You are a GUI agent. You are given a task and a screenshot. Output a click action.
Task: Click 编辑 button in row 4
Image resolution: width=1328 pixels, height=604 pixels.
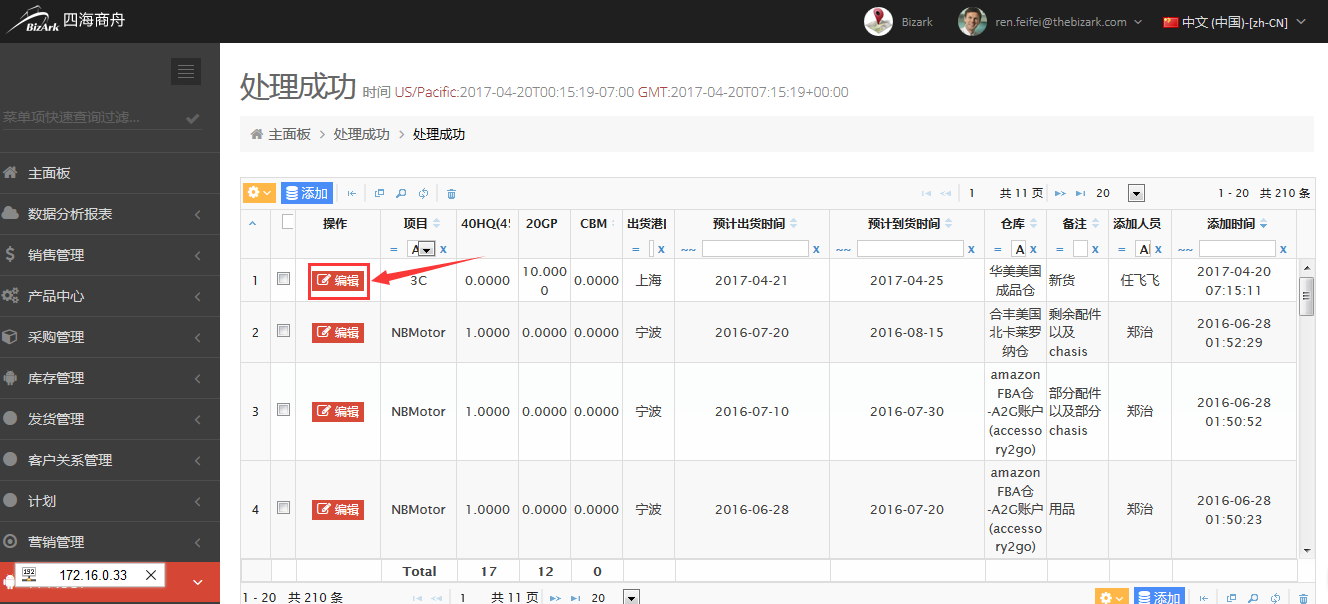(338, 509)
